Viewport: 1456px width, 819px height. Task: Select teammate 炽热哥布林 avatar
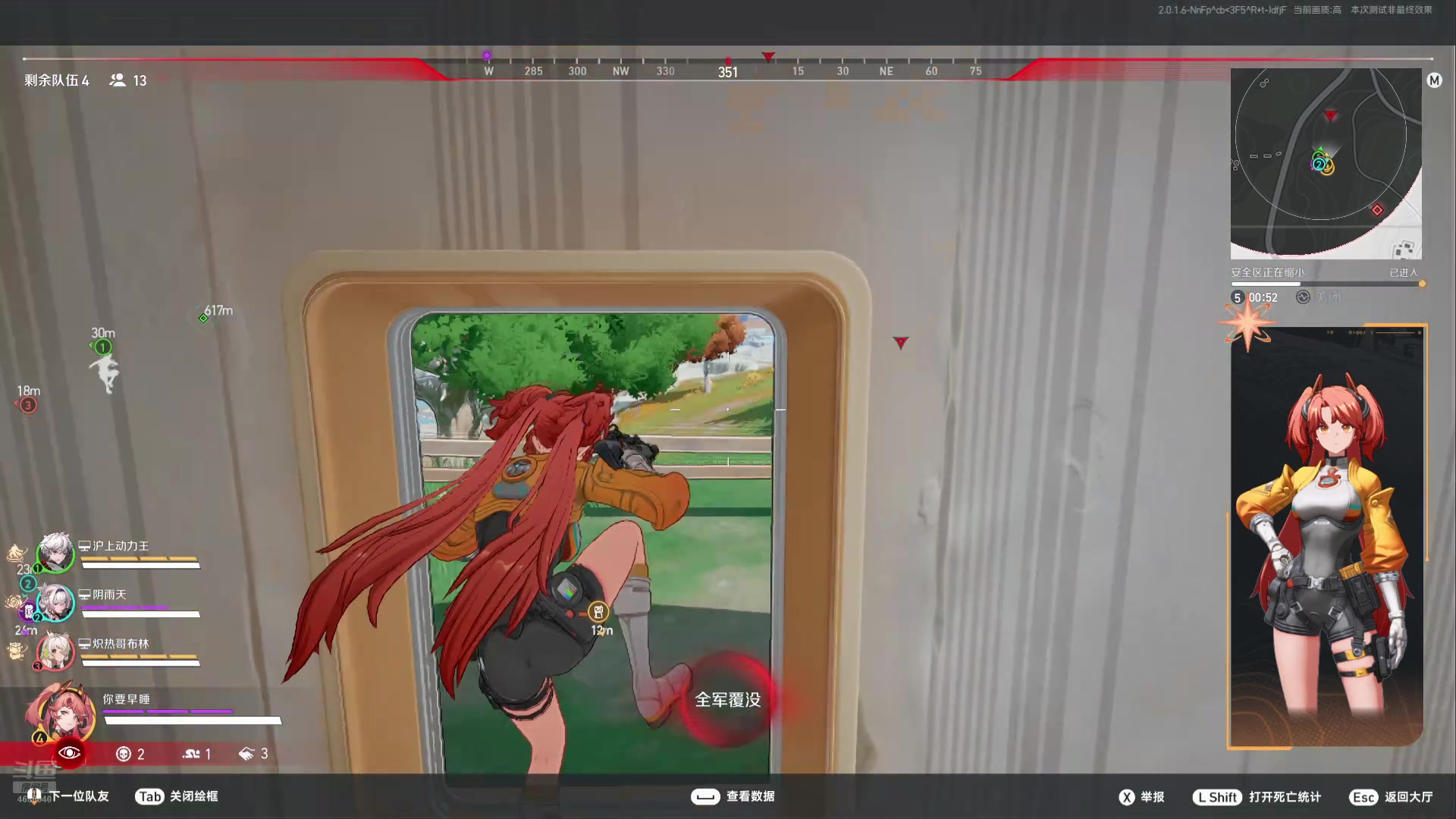point(55,651)
